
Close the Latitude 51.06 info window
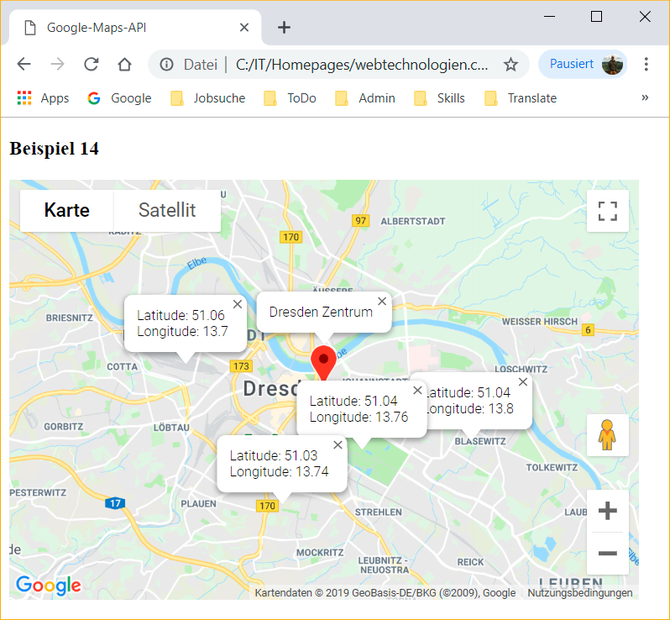238,304
